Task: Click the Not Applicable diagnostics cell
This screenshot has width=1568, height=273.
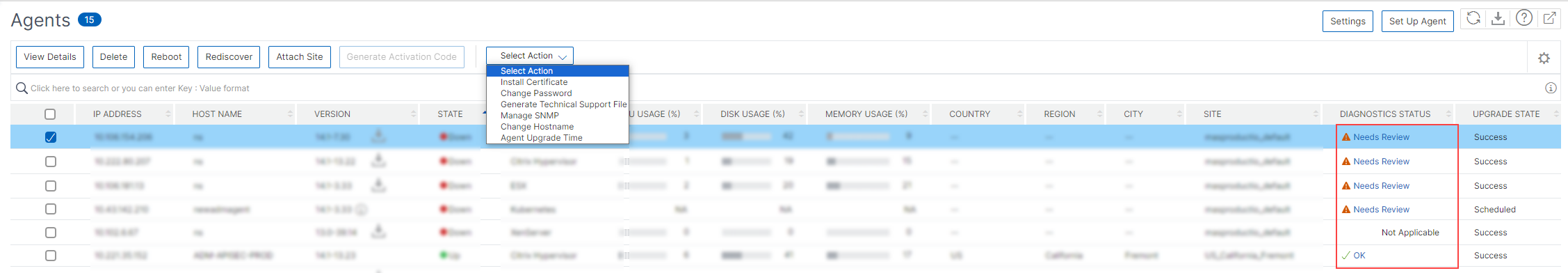Action: [x=1410, y=233]
